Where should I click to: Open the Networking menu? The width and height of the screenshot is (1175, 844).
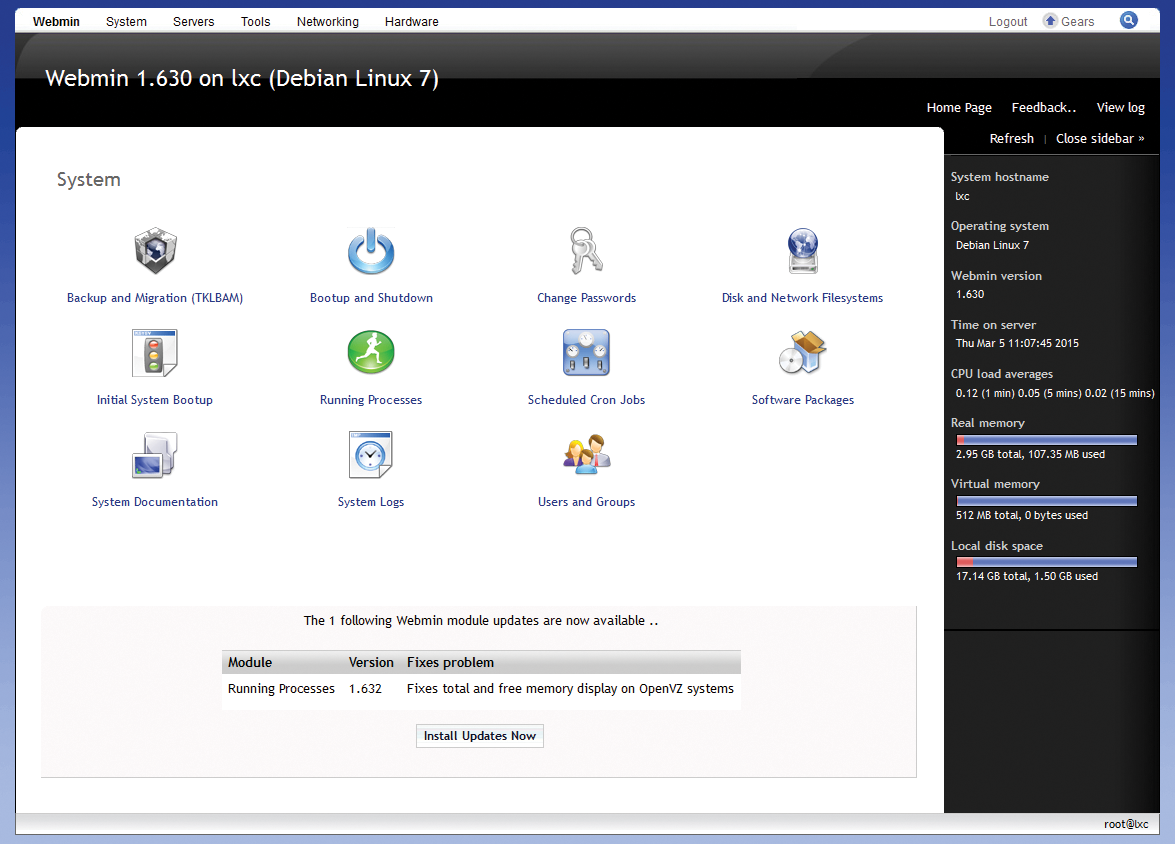pyautogui.click(x=328, y=21)
